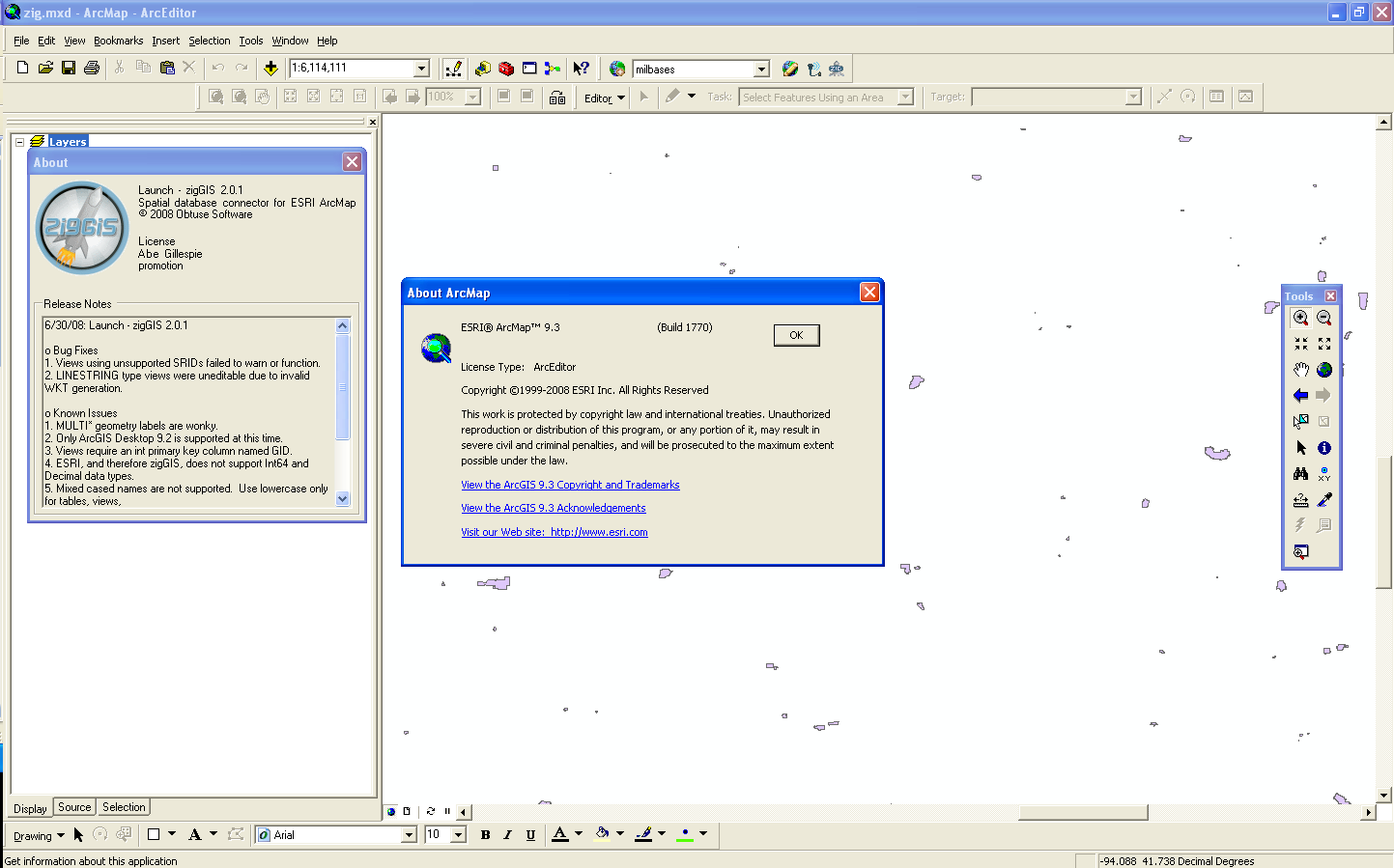Click the Add Data yellow plus icon
This screenshot has width=1394, height=868.
270,68
